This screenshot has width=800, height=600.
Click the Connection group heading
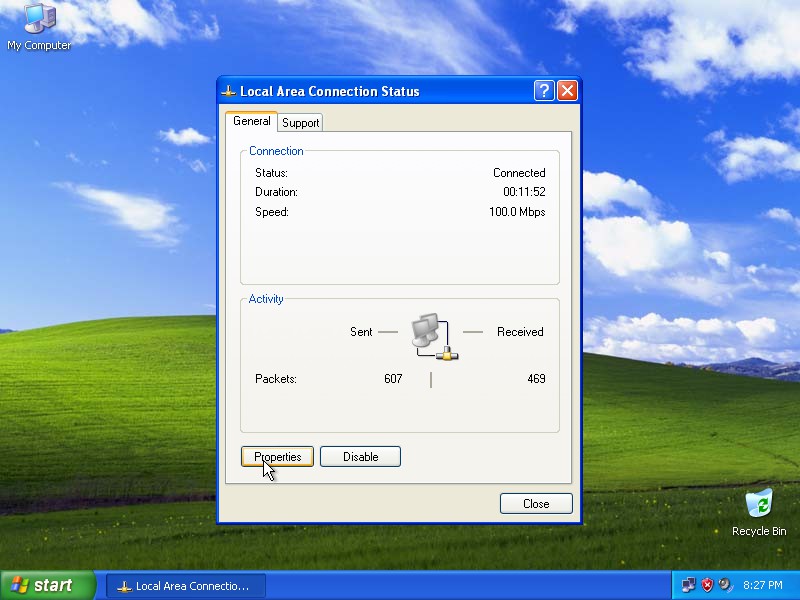pos(276,151)
